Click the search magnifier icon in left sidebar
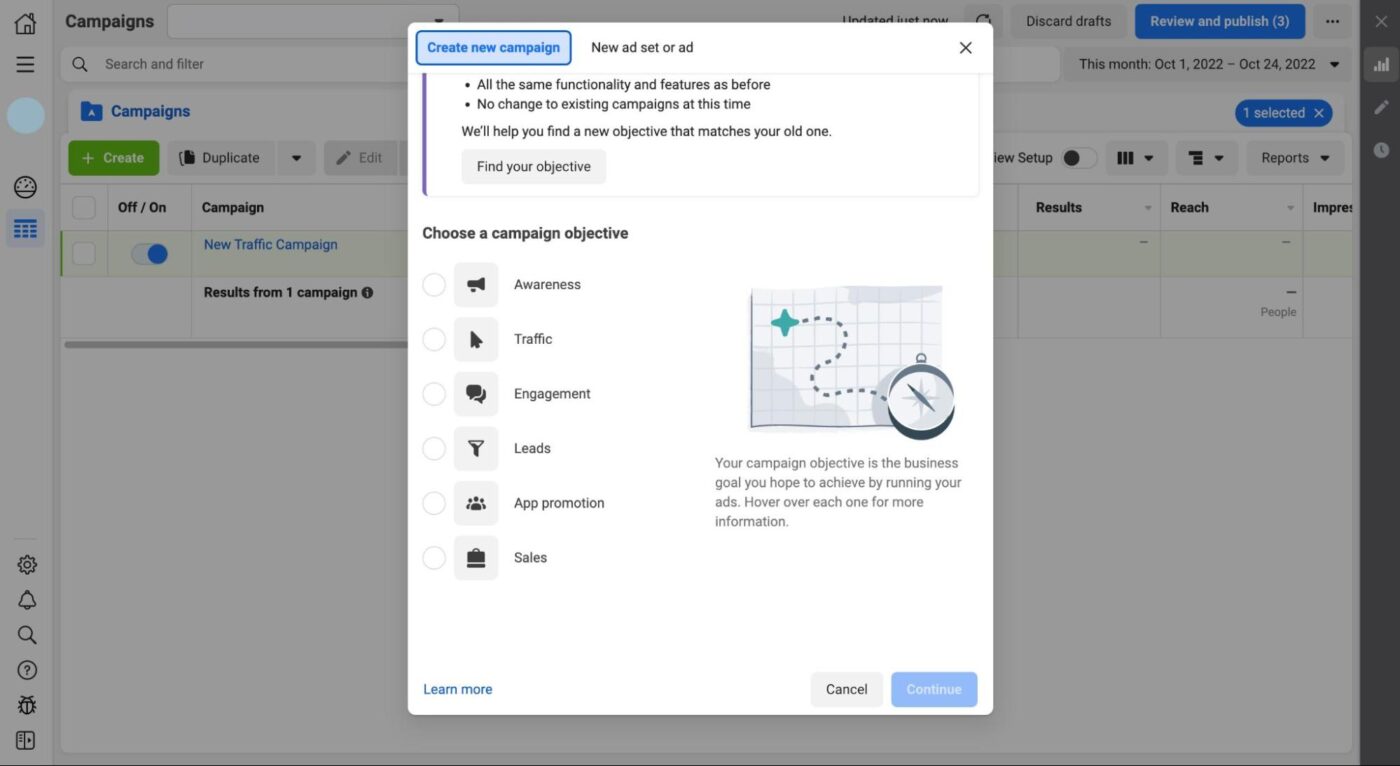This screenshot has width=1400, height=766. tap(25, 634)
